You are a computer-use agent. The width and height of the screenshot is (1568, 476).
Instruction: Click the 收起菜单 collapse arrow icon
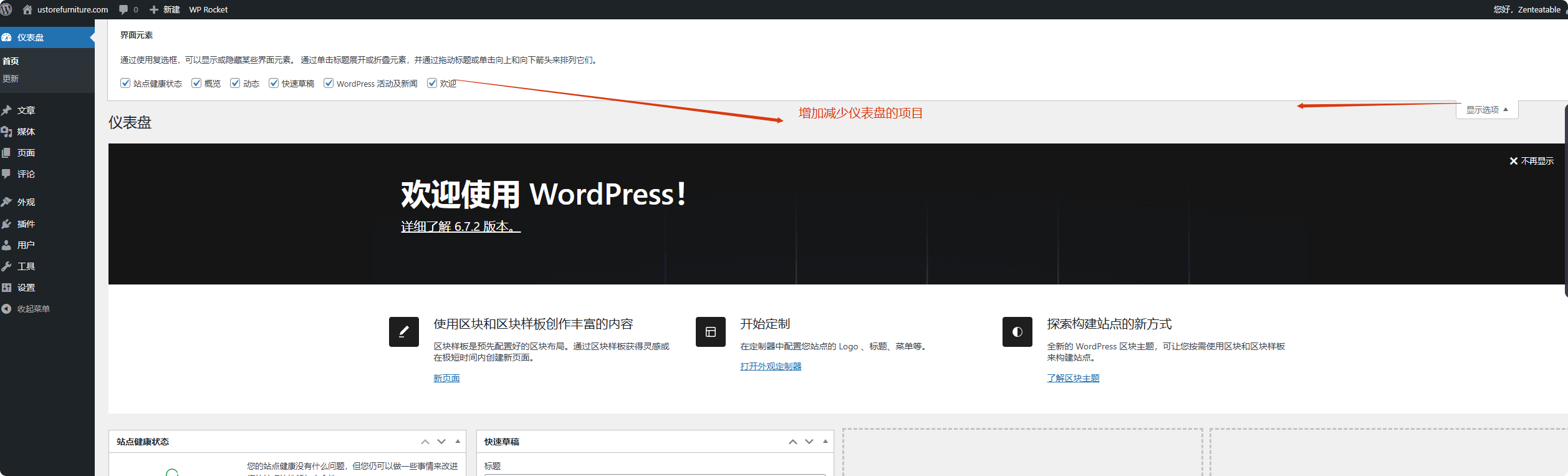pyautogui.click(x=7, y=309)
